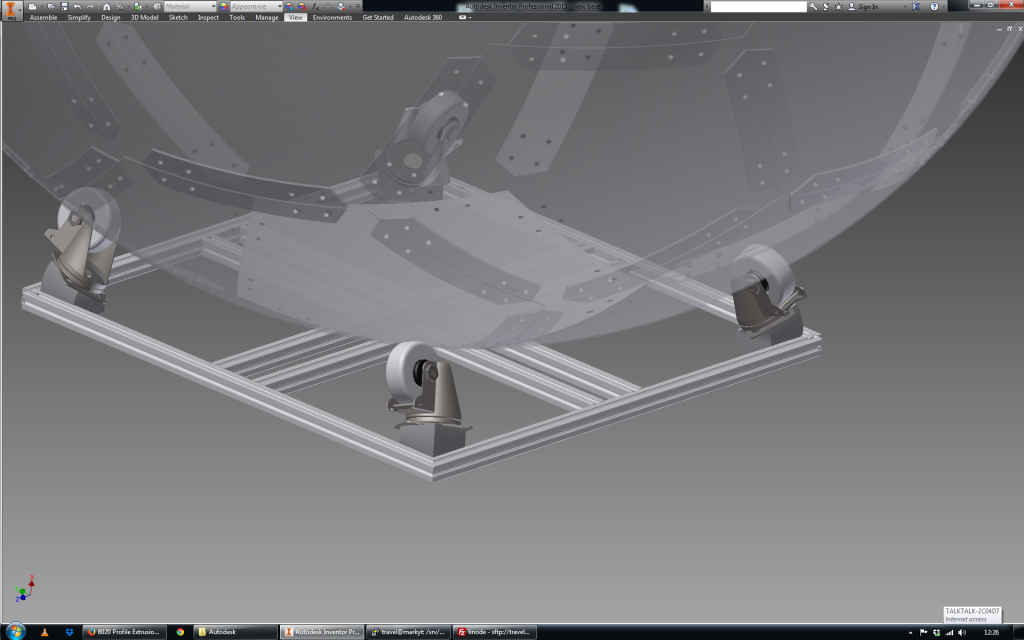Click the color wheel appearance icon
Viewport: 1024px width, 640px height.
pos(223,7)
